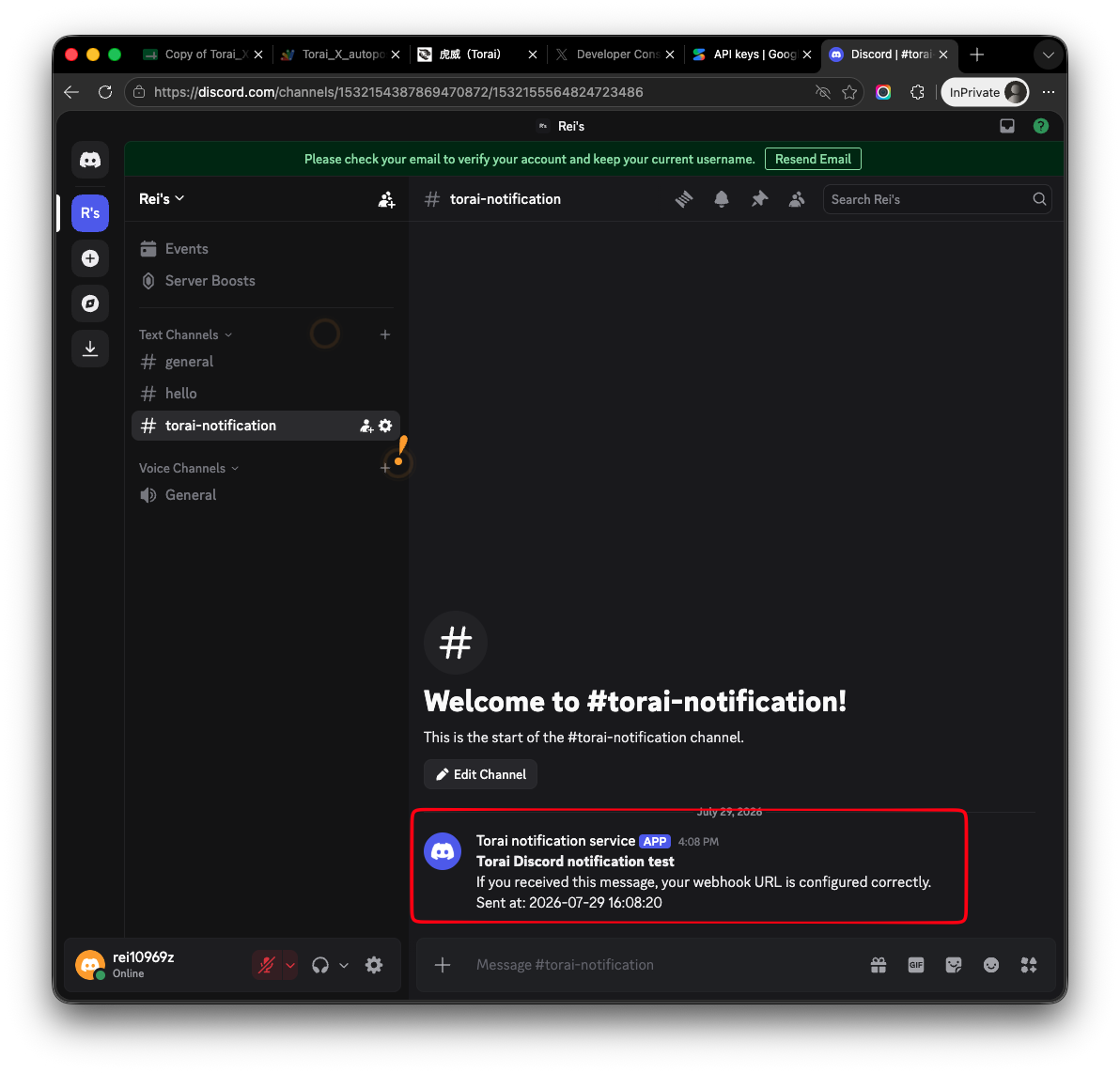
Task: Send a gift icon
Action: (879, 965)
